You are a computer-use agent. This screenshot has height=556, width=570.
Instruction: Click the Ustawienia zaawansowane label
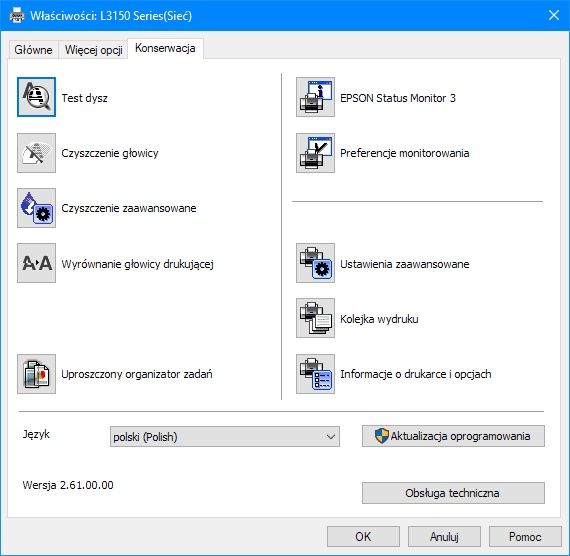(x=405, y=264)
